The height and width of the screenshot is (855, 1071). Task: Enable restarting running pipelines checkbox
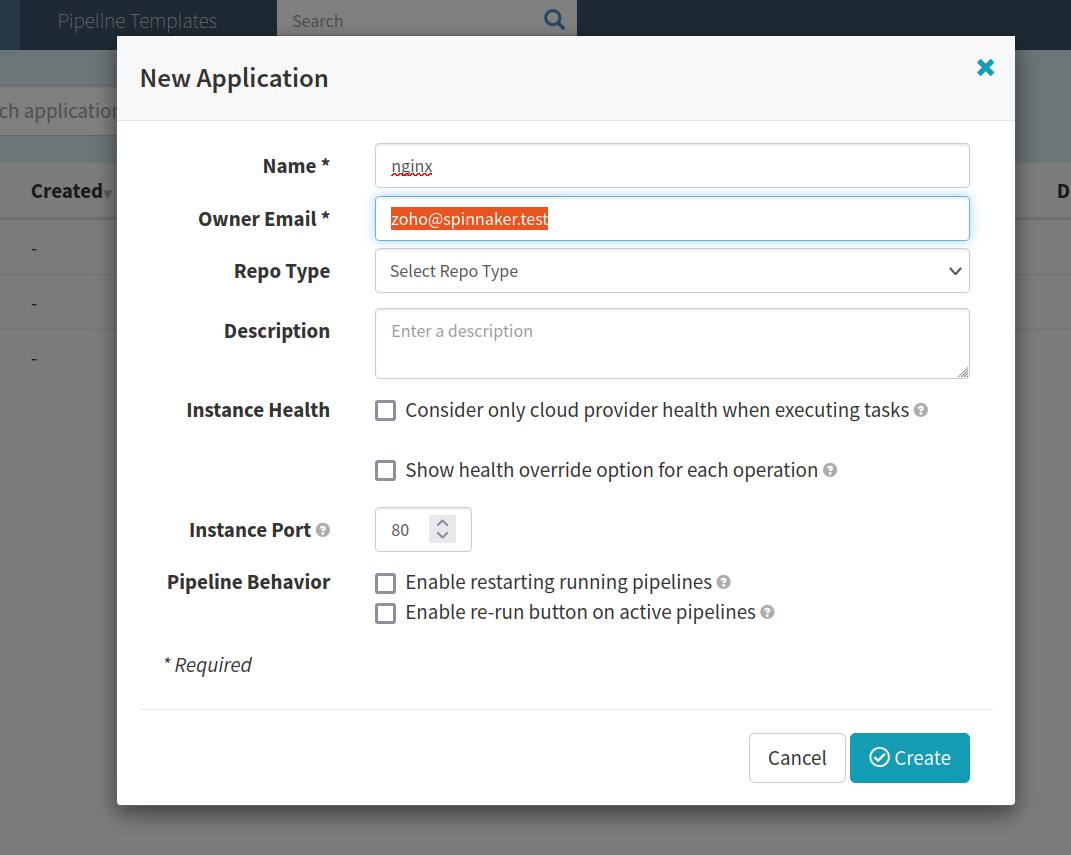(385, 583)
